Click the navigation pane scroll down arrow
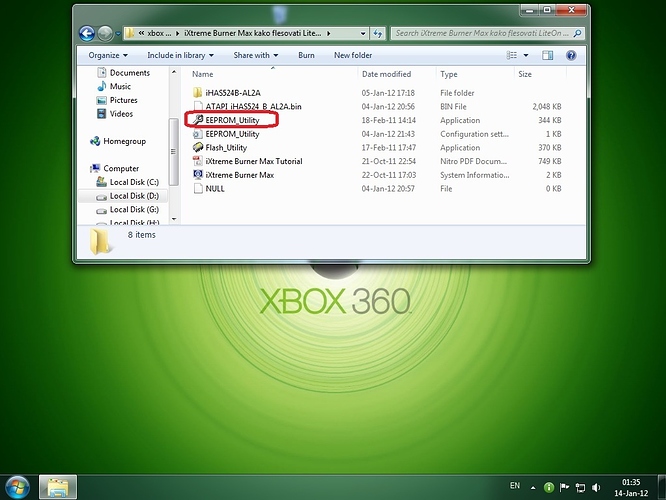Screen dimensions: 666x500 point(174,219)
